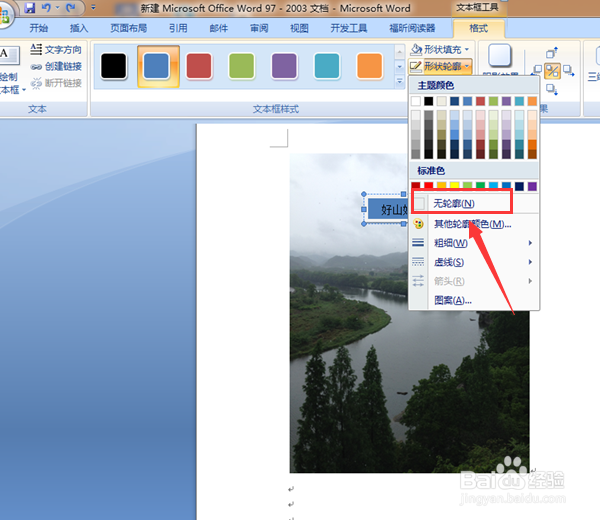
Task: Nudge shadow left icon
Action: coord(537,71)
